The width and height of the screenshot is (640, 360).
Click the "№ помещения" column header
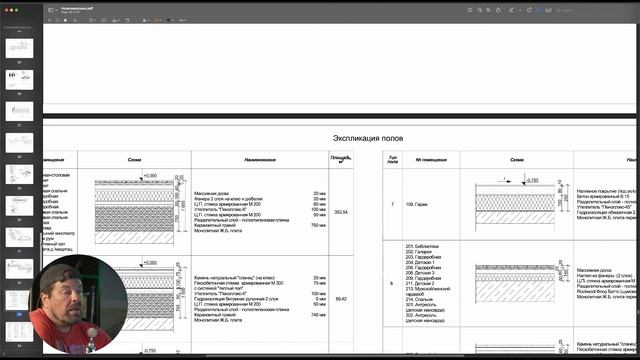tap(431, 160)
